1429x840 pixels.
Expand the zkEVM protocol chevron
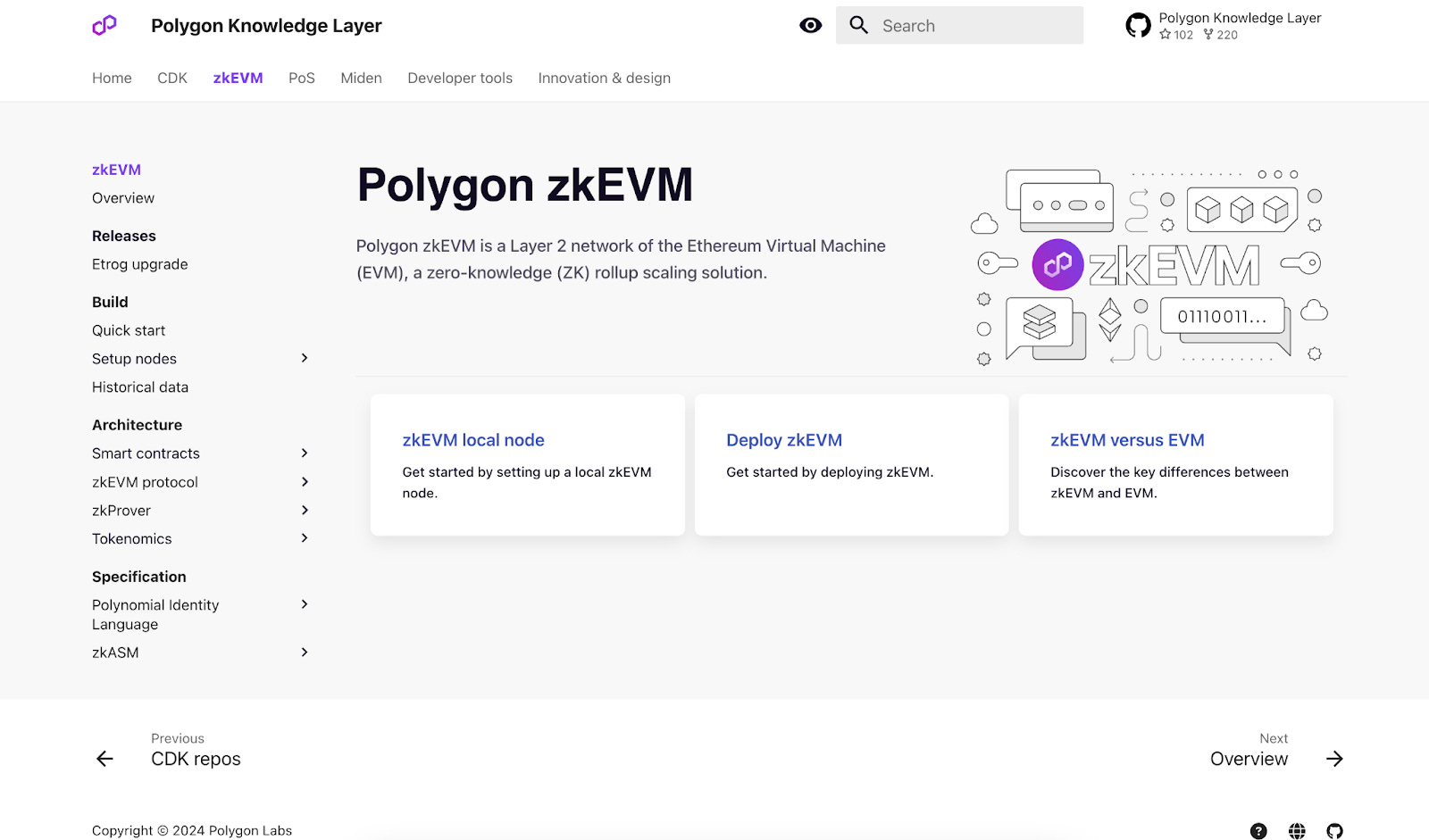(305, 482)
